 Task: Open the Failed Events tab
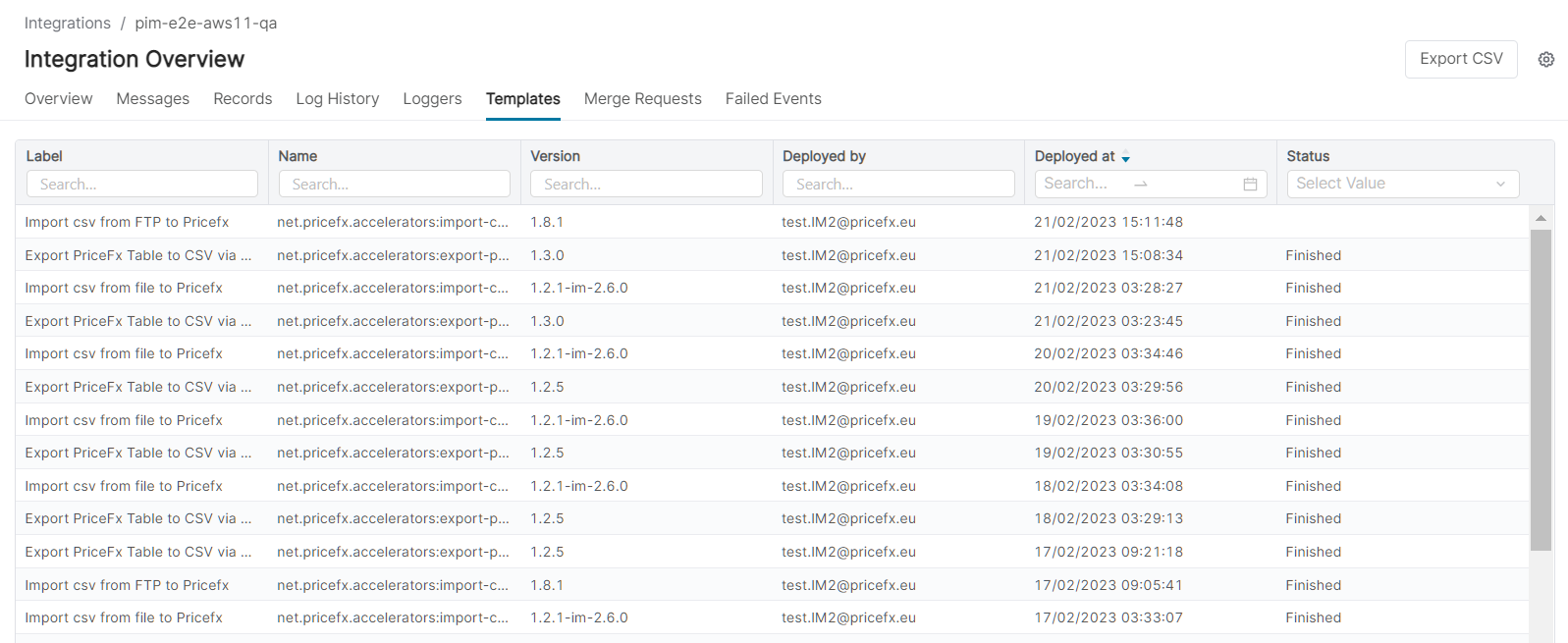pyautogui.click(x=774, y=99)
